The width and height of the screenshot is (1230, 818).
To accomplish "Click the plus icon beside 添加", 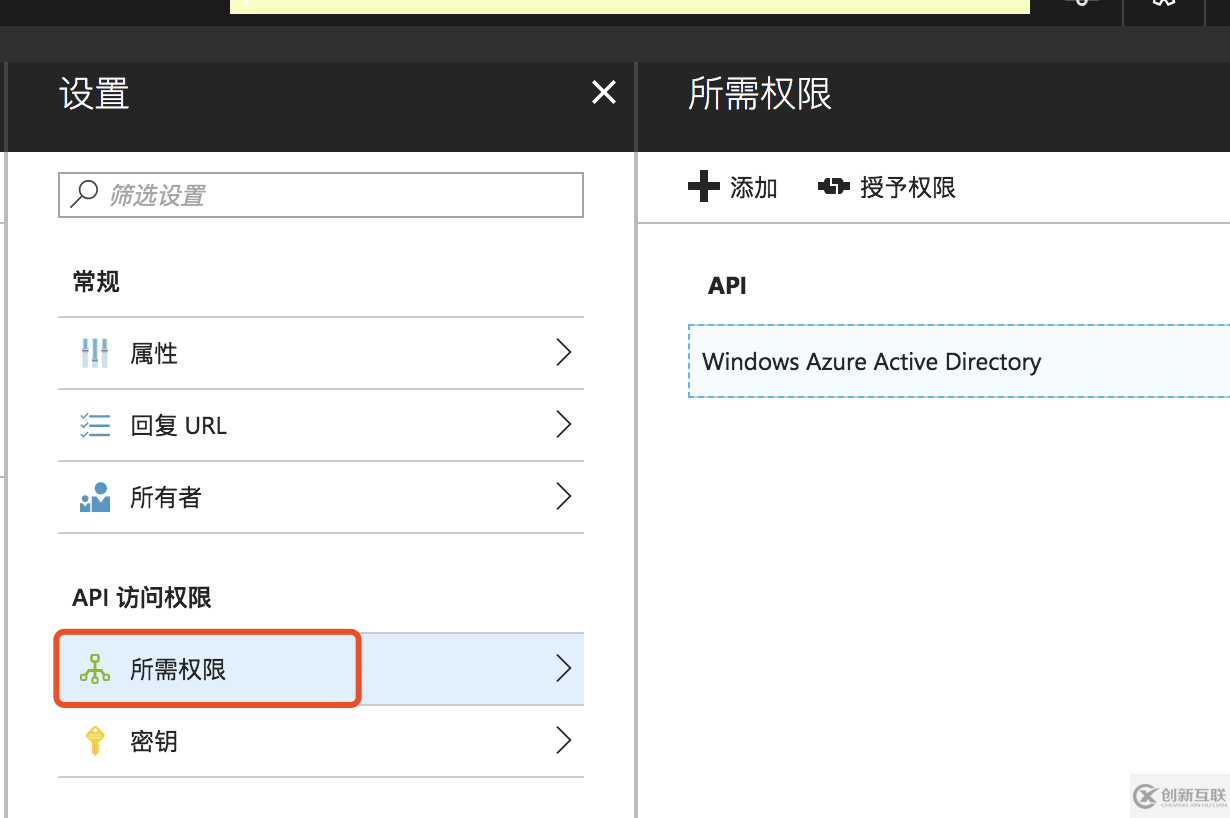I will pyautogui.click(x=704, y=186).
